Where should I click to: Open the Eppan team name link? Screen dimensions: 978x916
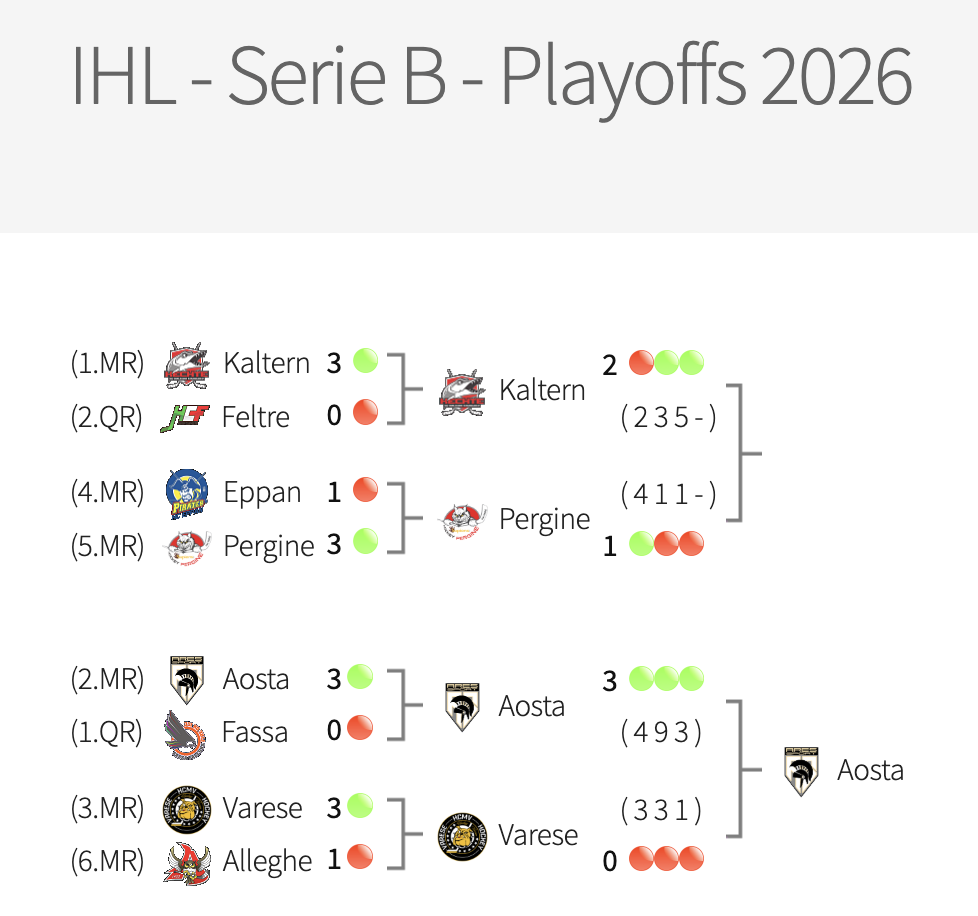click(262, 492)
